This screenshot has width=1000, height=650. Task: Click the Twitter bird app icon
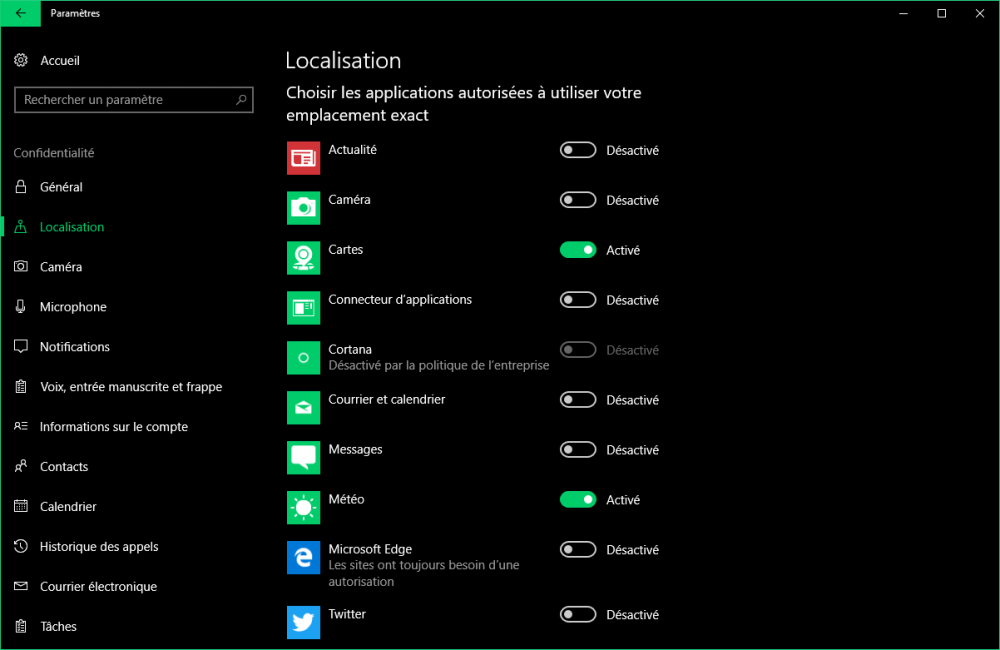pyautogui.click(x=303, y=622)
